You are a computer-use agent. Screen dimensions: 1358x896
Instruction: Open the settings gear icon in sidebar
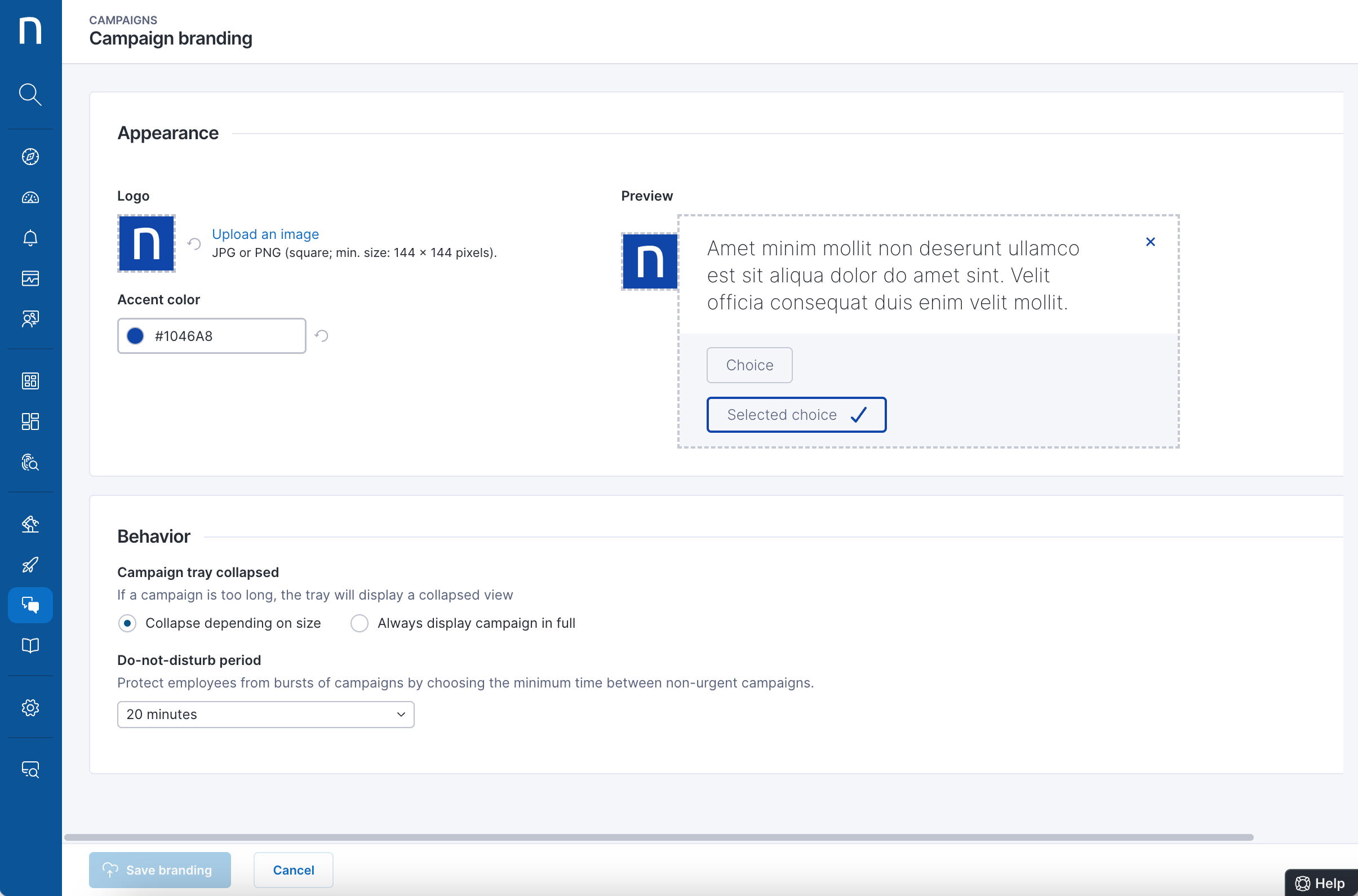click(30, 707)
